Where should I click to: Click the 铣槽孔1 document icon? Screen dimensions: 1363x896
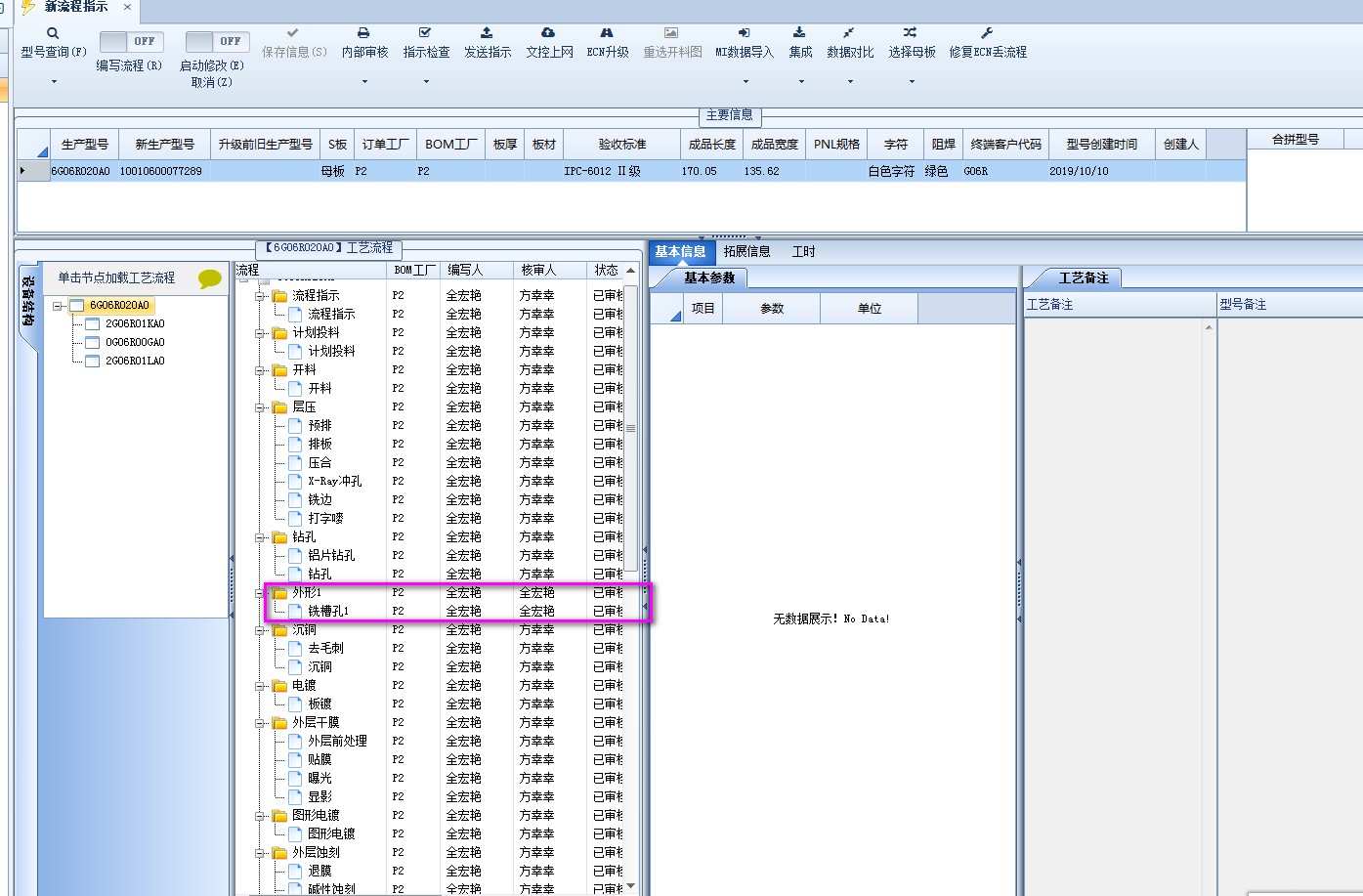(295, 611)
